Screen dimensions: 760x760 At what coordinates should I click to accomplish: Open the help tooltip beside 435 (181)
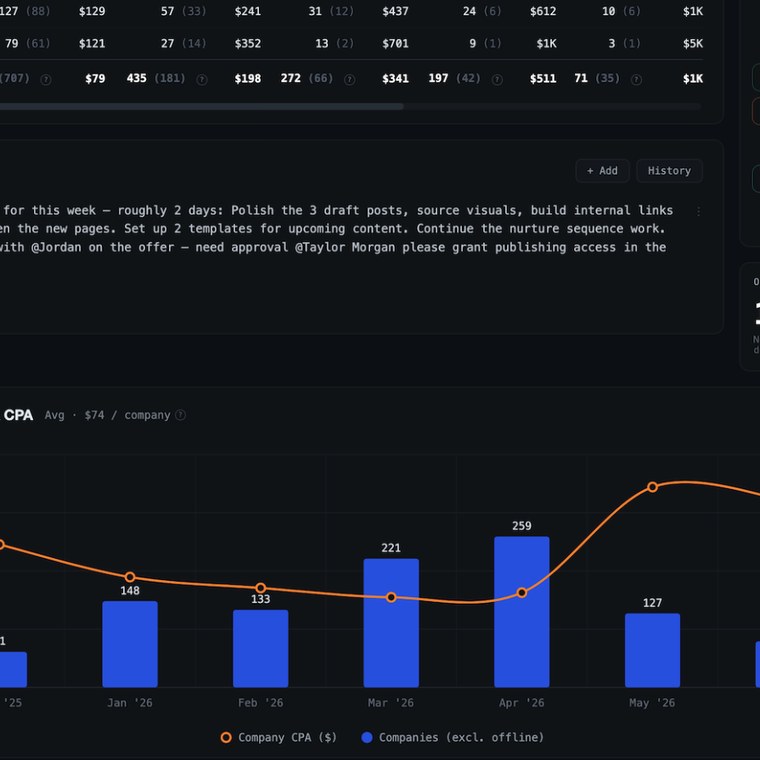[x=202, y=79]
